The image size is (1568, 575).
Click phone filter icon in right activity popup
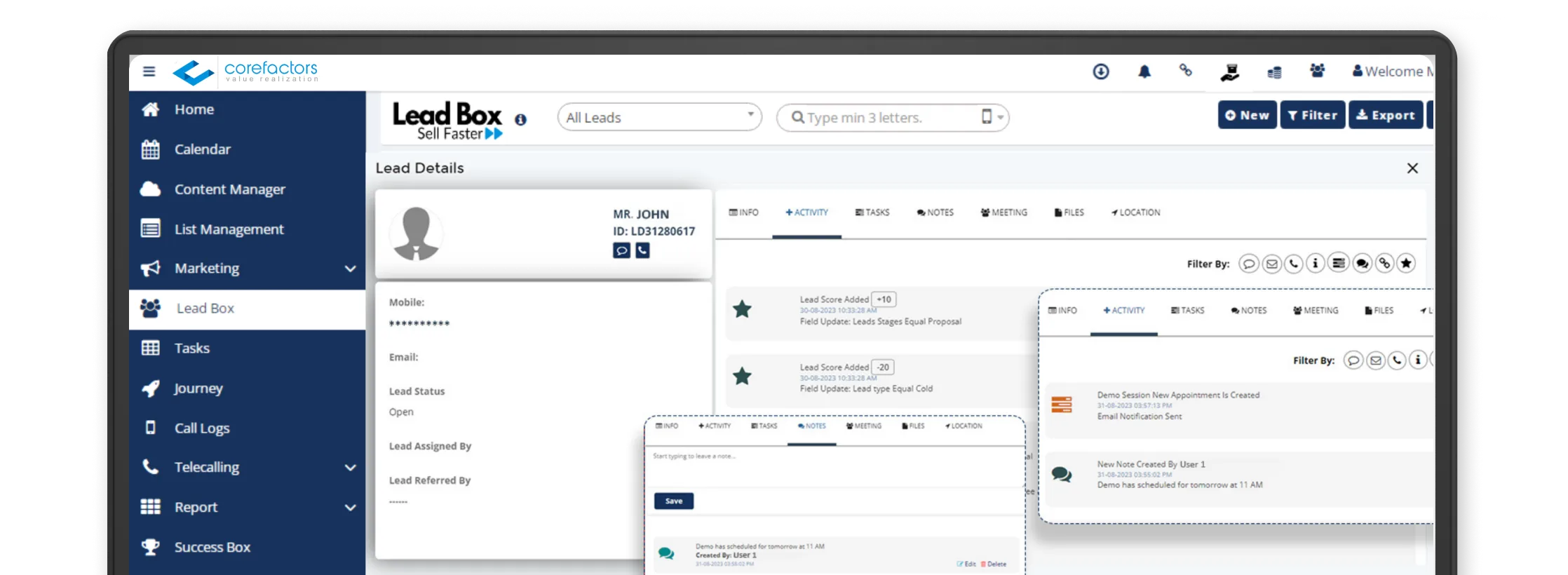point(1398,360)
